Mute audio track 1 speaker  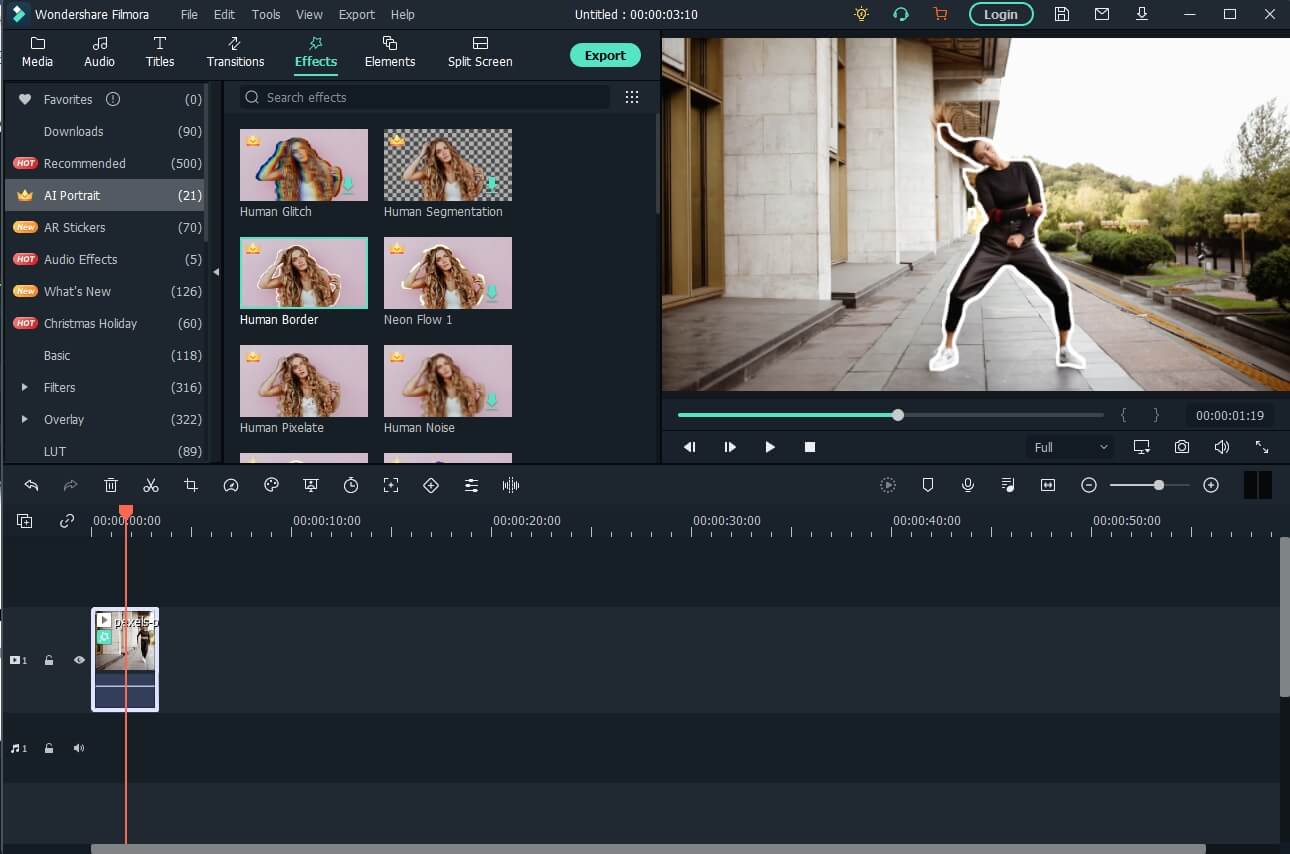[79, 748]
